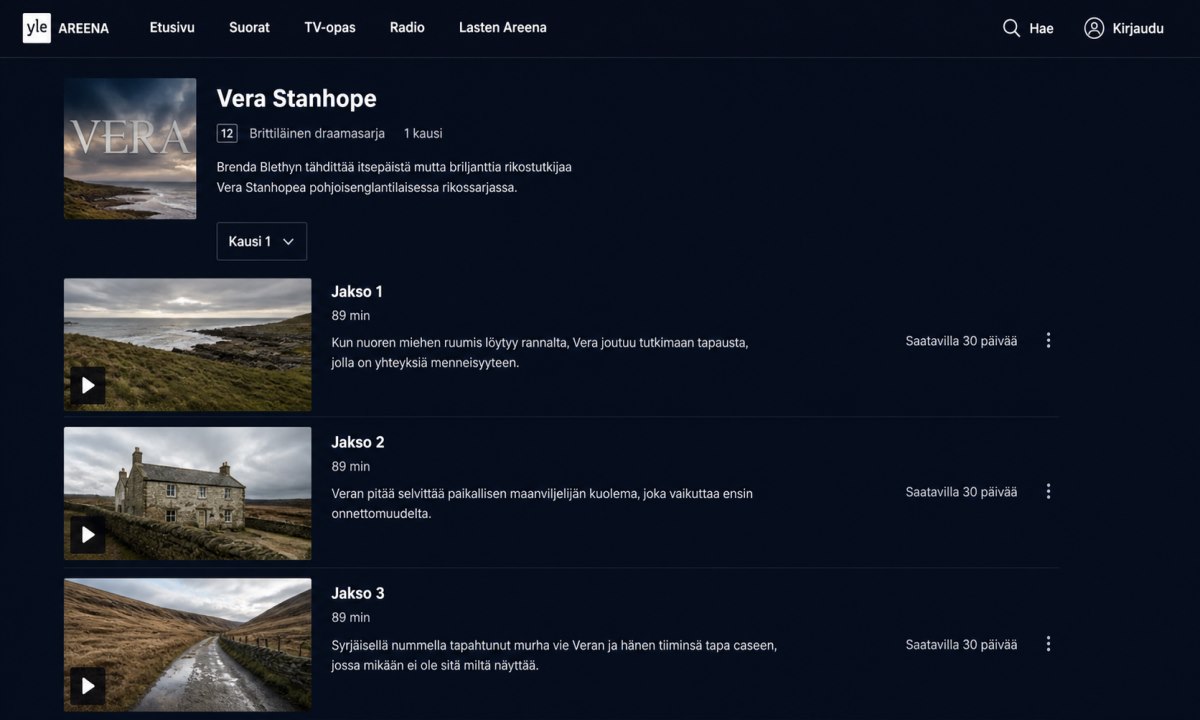The height and width of the screenshot is (720, 1200).
Task: Click the user profile icon next to Kirjaudu
Action: coord(1094,28)
